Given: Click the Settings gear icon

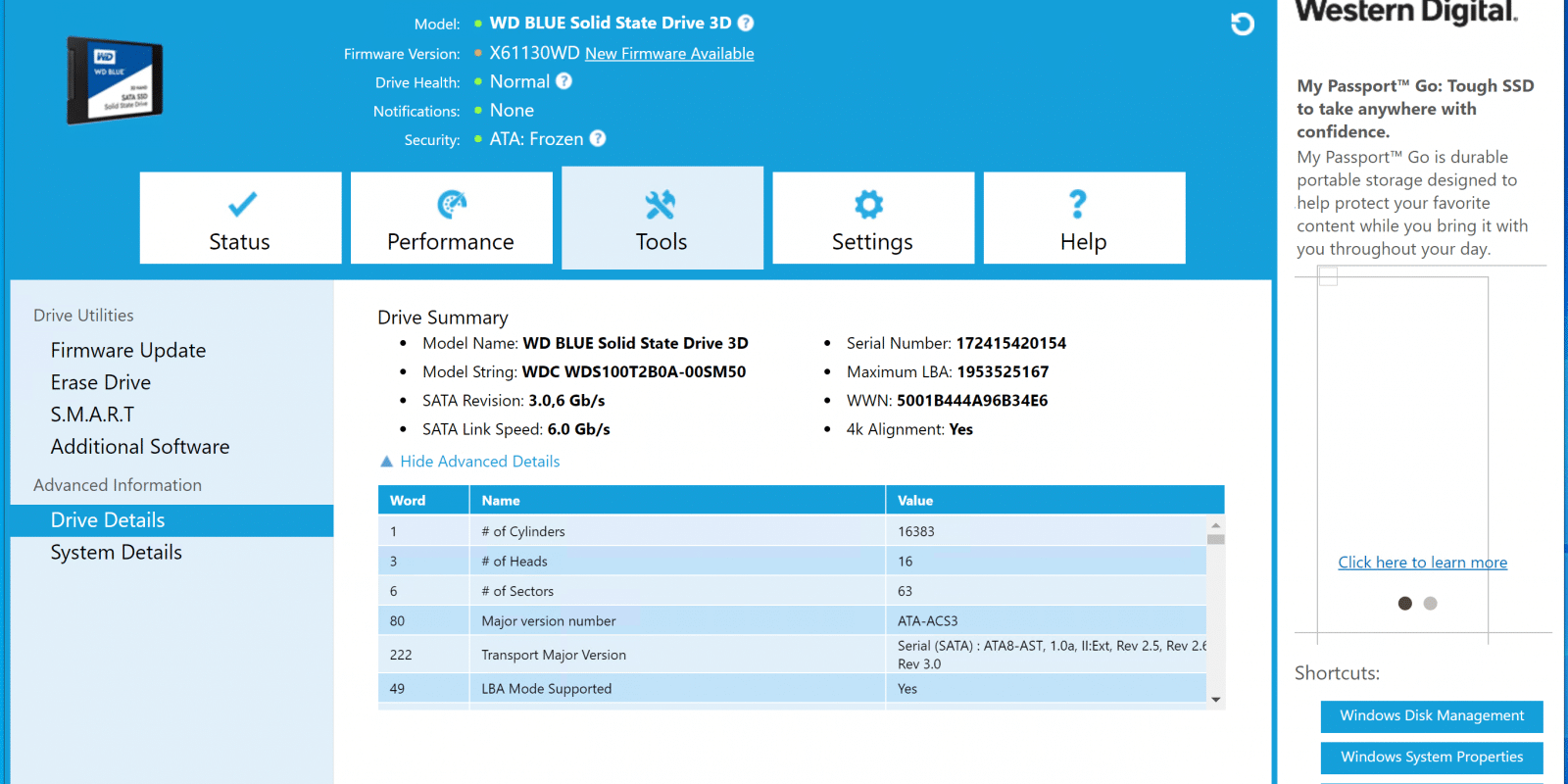Looking at the screenshot, I should coord(868,204).
